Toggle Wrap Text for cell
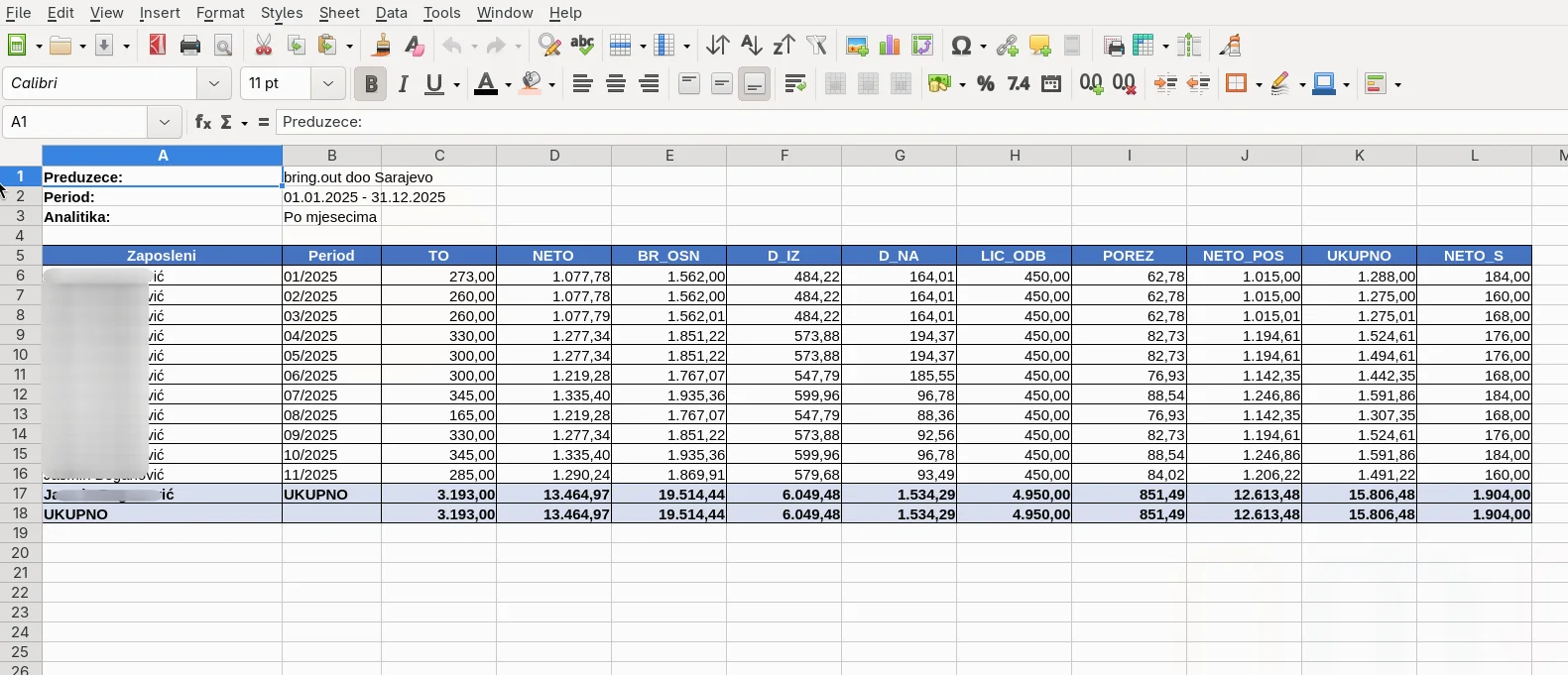 [795, 84]
